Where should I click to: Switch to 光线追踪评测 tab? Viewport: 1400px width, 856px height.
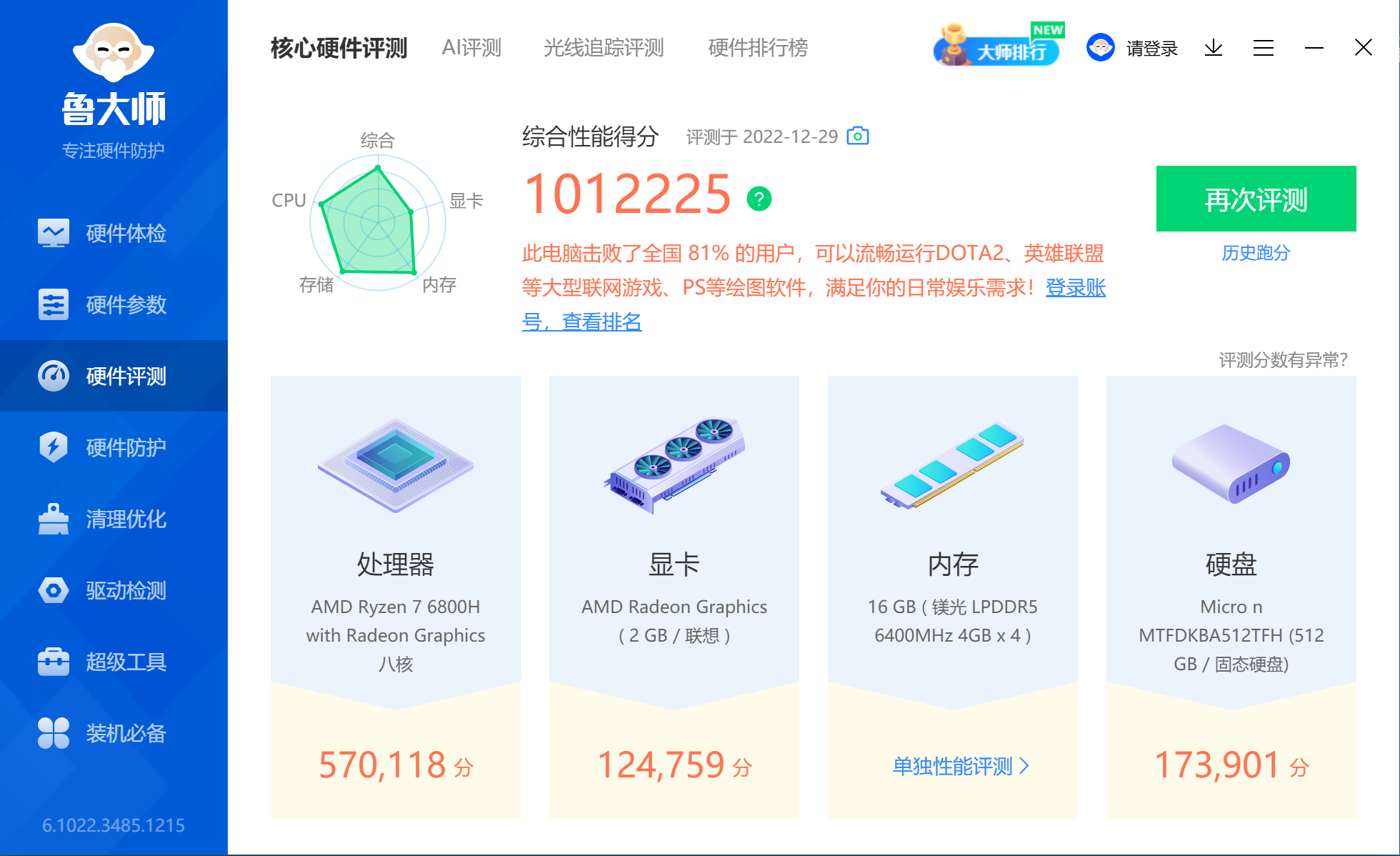point(604,48)
